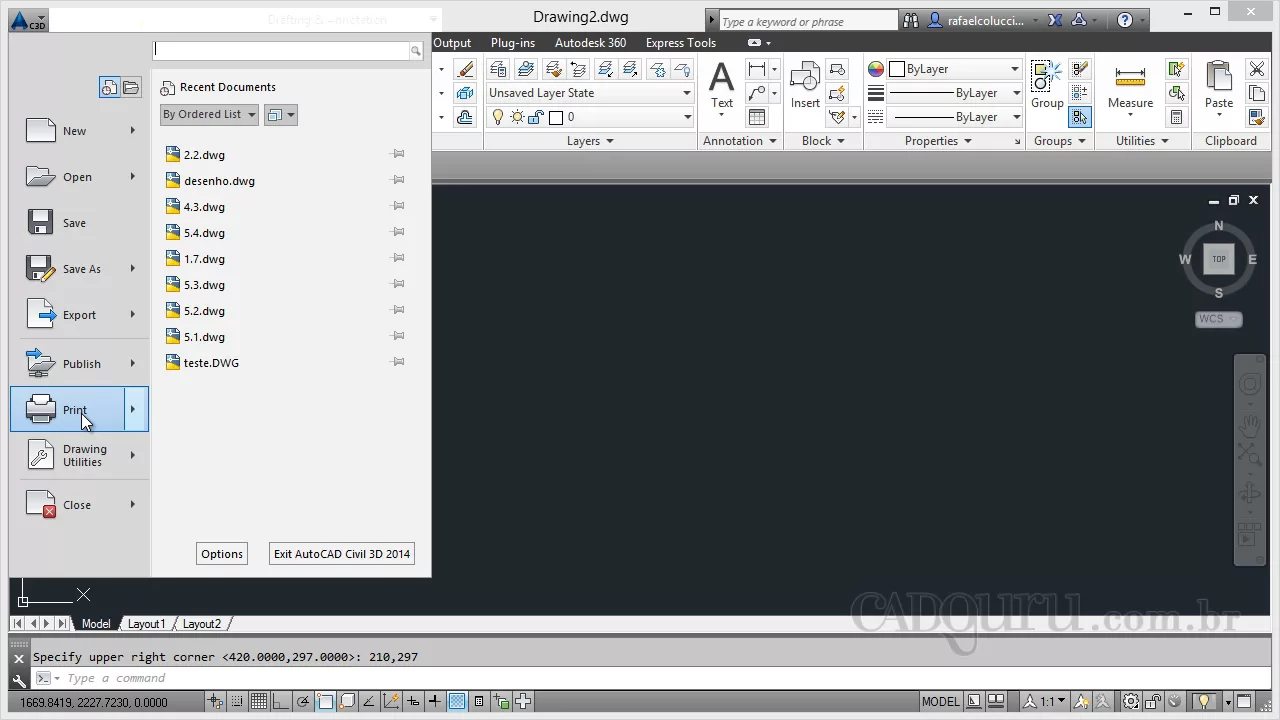Click the Quick Select icon in Utilities

coord(1177,69)
